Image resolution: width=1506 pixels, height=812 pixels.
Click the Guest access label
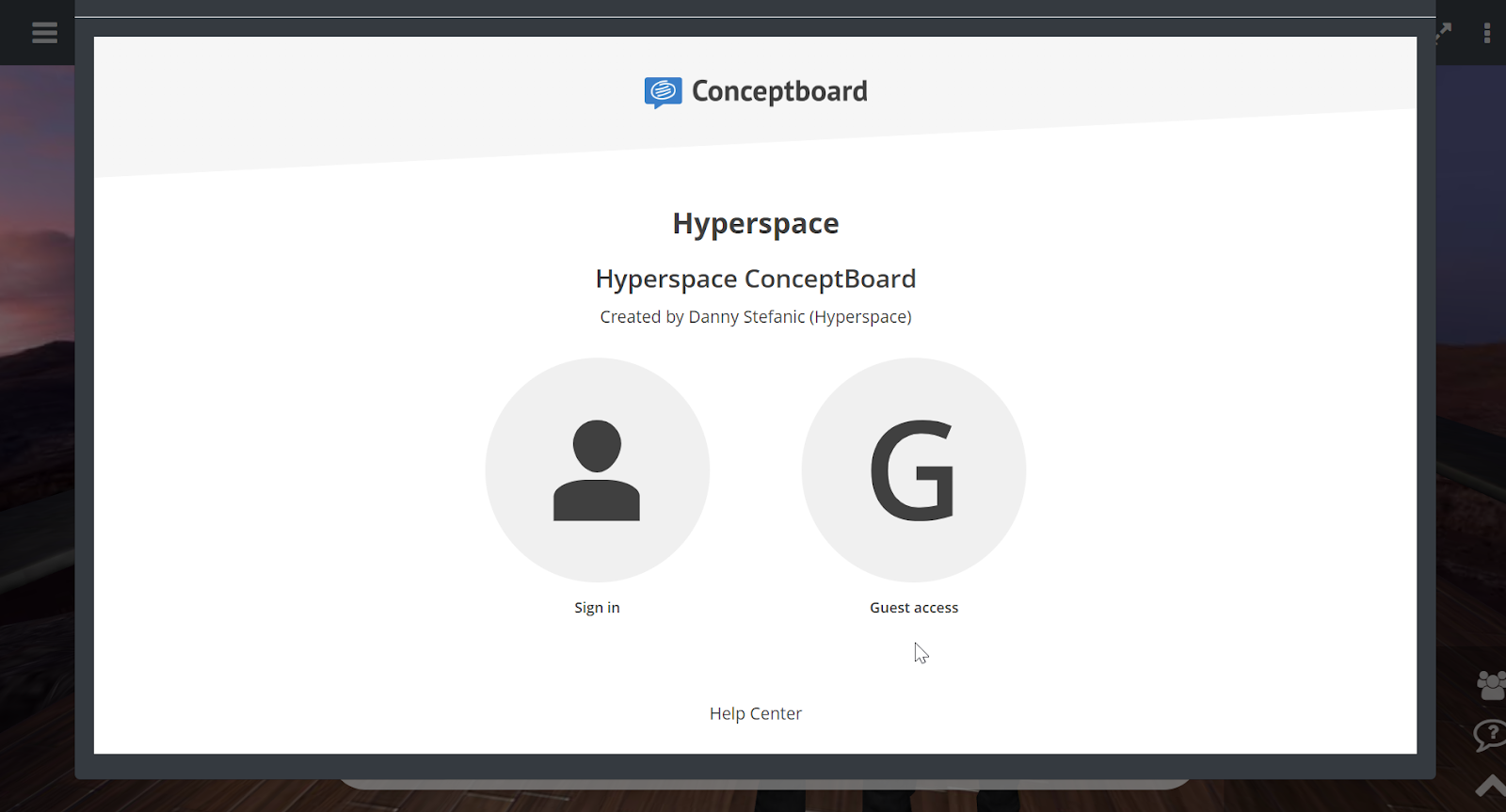tap(914, 608)
